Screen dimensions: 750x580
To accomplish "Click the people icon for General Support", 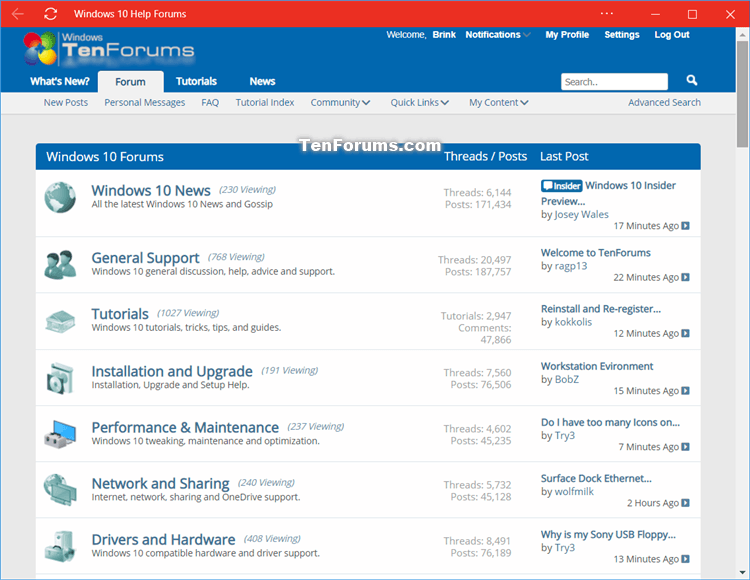I will 60,264.
